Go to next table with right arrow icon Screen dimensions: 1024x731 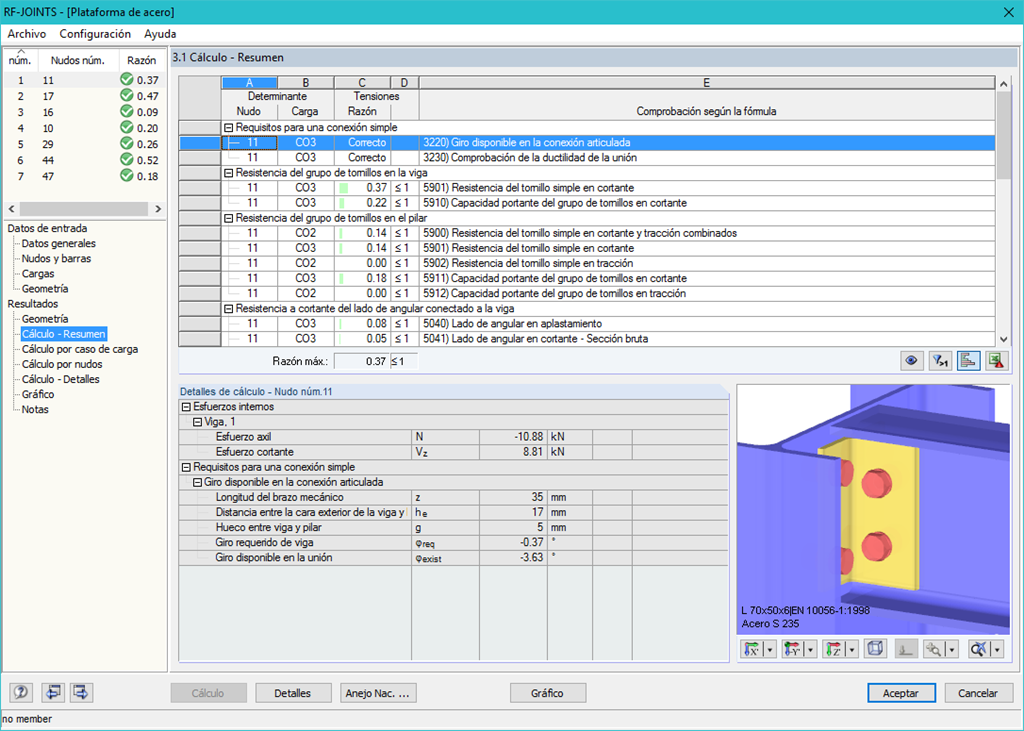pyautogui.click(x=82, y=692)
